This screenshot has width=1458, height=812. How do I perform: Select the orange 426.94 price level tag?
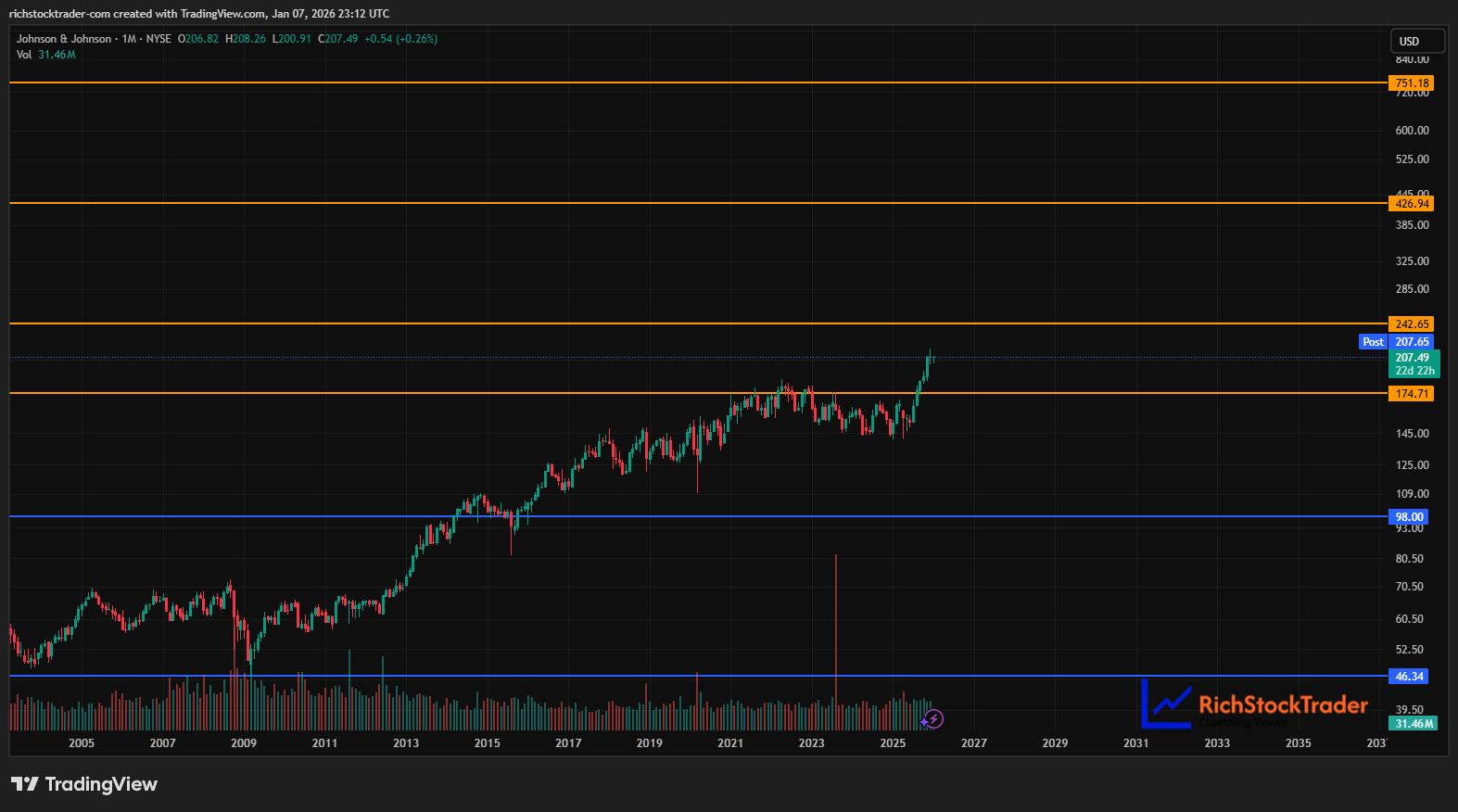pyautogui.click(x=1412, y=204)
